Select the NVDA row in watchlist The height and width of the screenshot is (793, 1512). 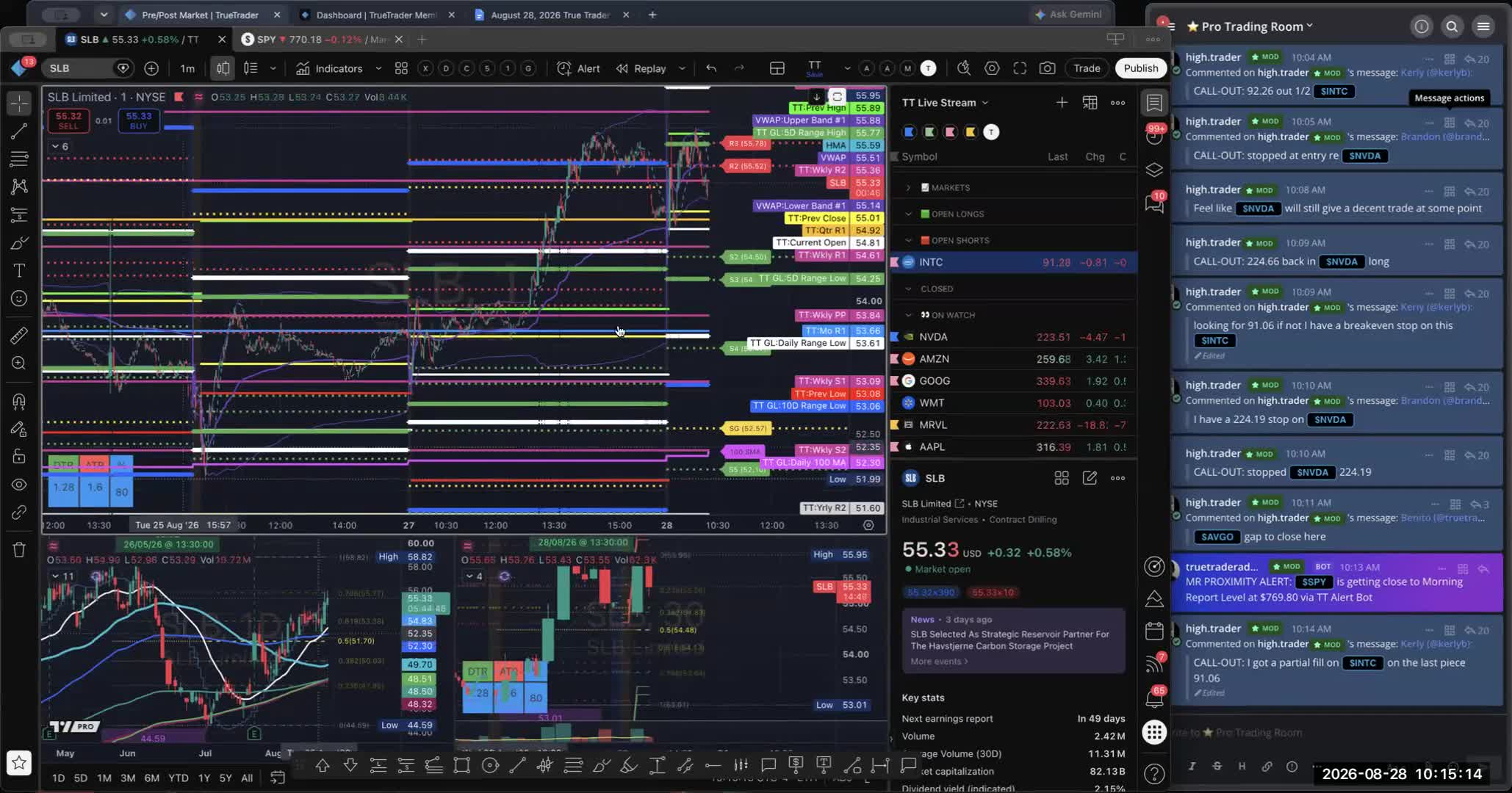pyautogui.click(x=1014, y=337)
